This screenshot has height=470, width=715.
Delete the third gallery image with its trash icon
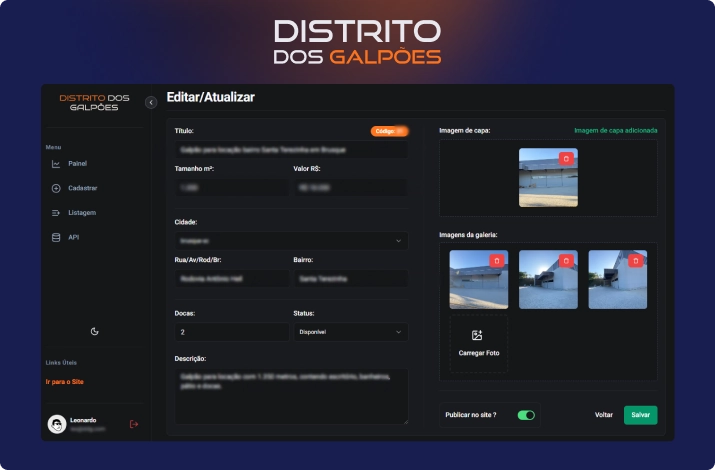tap(636, 260)
